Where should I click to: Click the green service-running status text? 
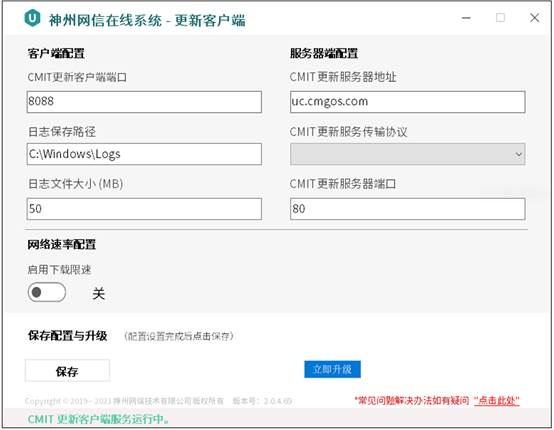tap(99, 419)
